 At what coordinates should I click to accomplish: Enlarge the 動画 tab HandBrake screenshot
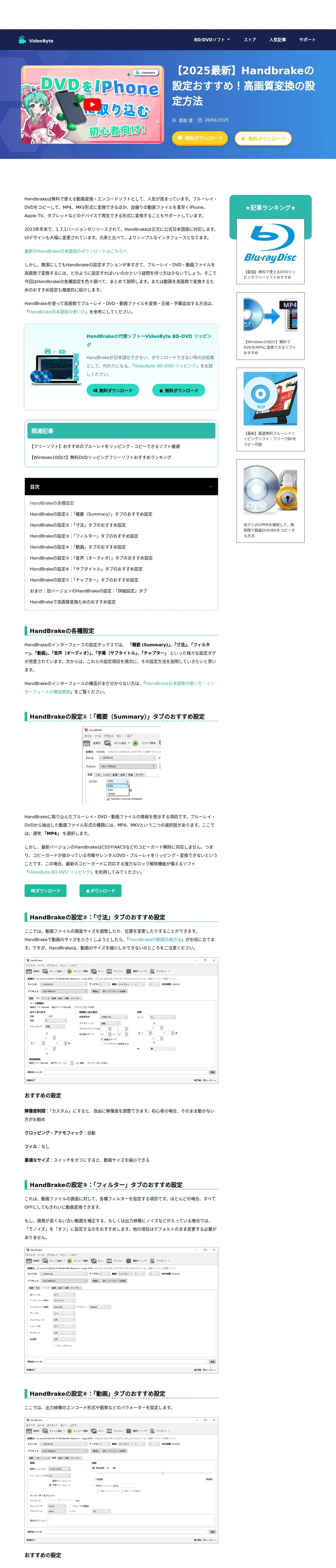coord(121,1480)
